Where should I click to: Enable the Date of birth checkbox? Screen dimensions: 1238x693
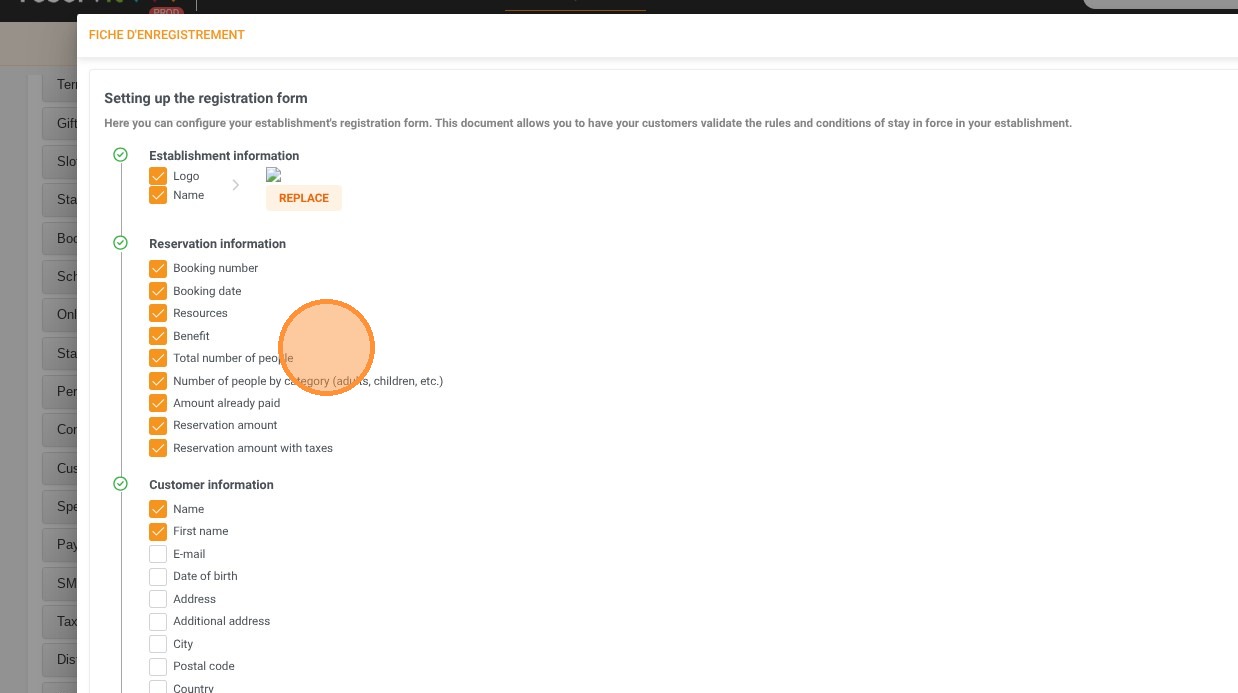pos(158,576)
